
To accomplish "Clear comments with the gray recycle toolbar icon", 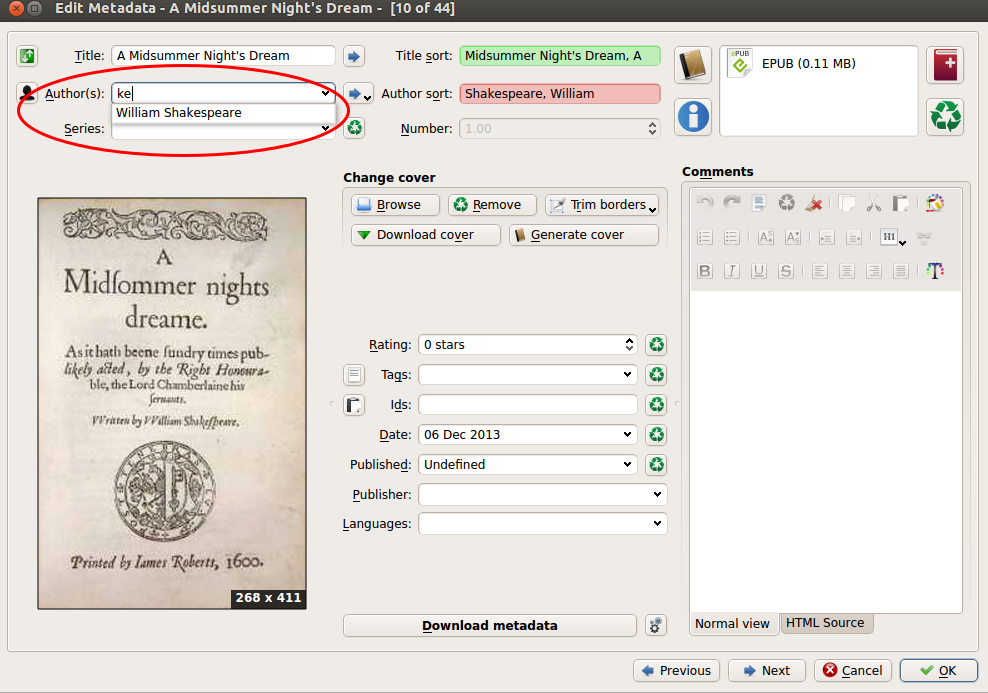I will tap(787, 203).
